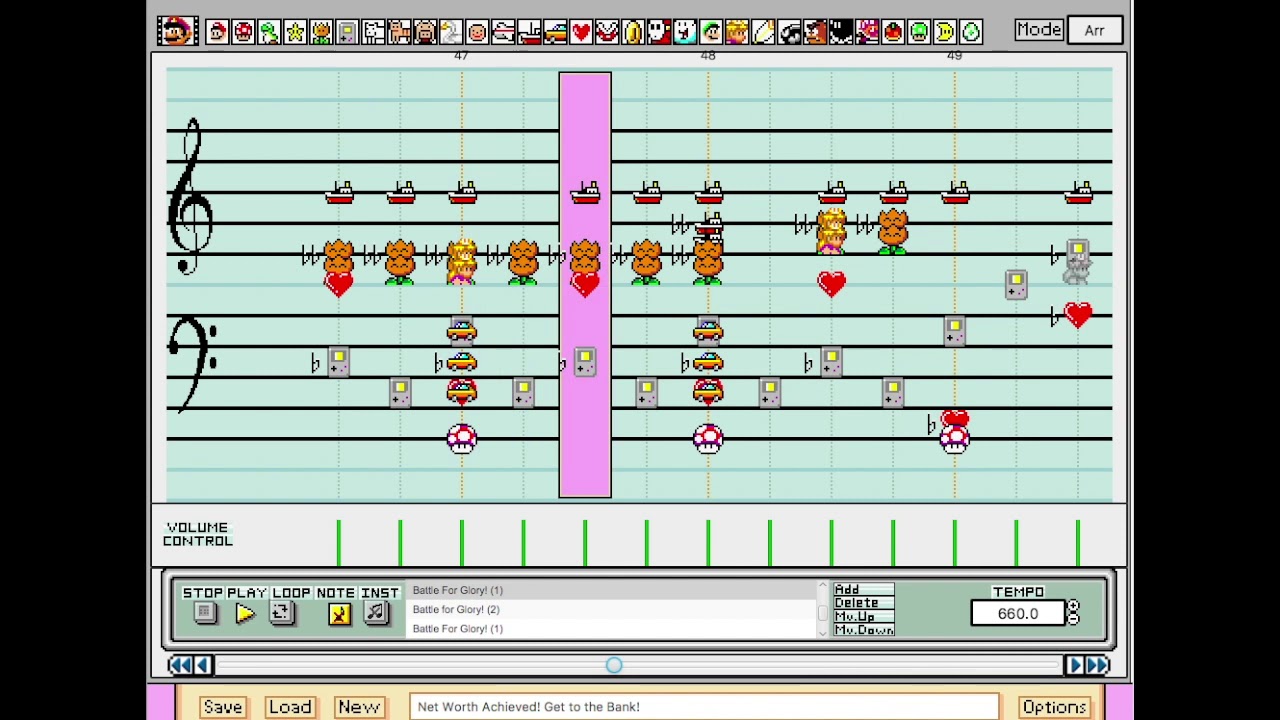
Task: Click the Mode label button
Action: [1038, 31]
